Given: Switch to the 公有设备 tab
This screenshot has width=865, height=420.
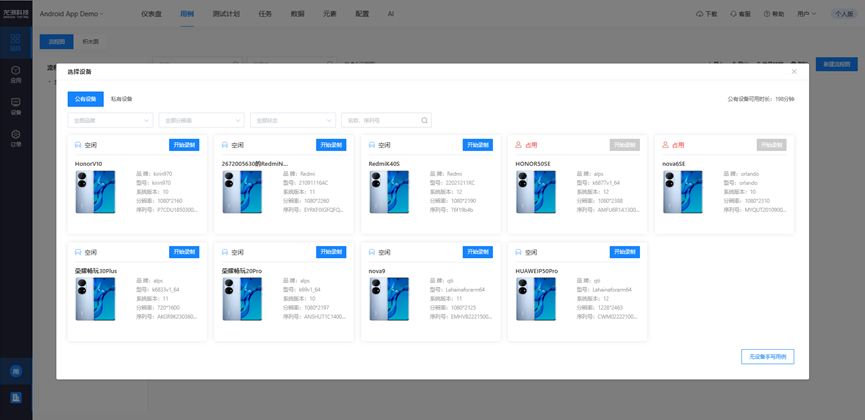Looking at the screenshot, I should pos(86,99).
